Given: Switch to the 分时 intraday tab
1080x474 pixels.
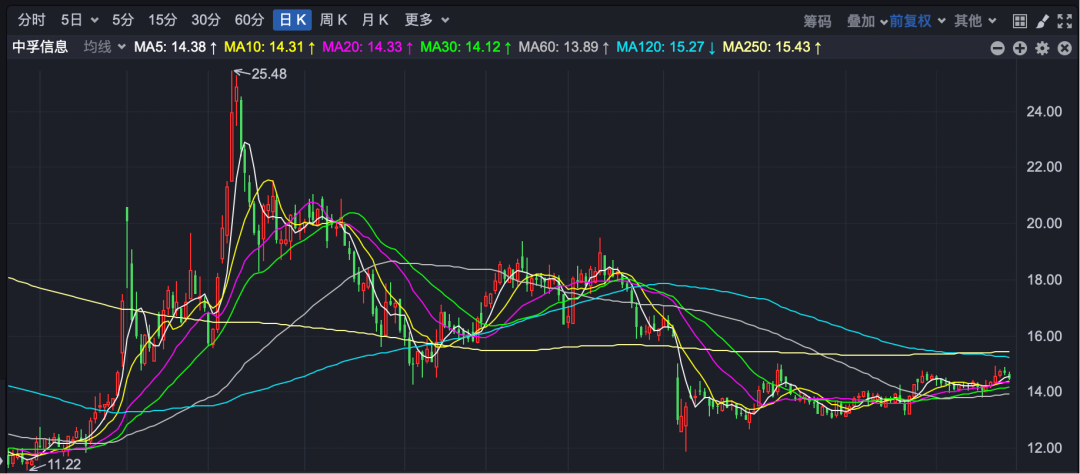Looking at the screenshot, I should coord(32,20).
